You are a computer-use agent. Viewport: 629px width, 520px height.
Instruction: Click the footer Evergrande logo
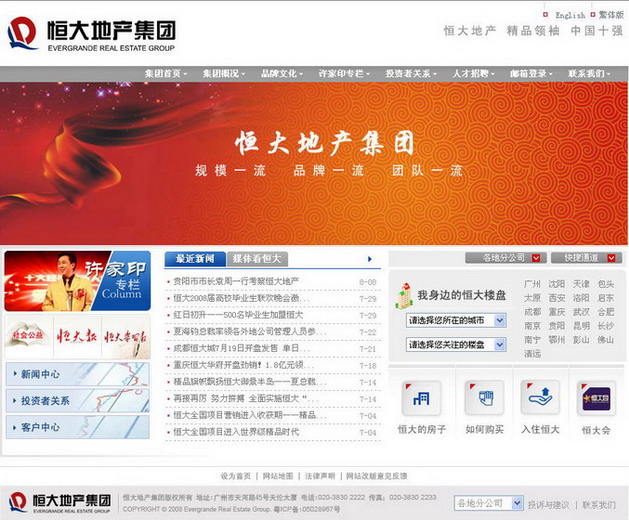pos(59,502)
